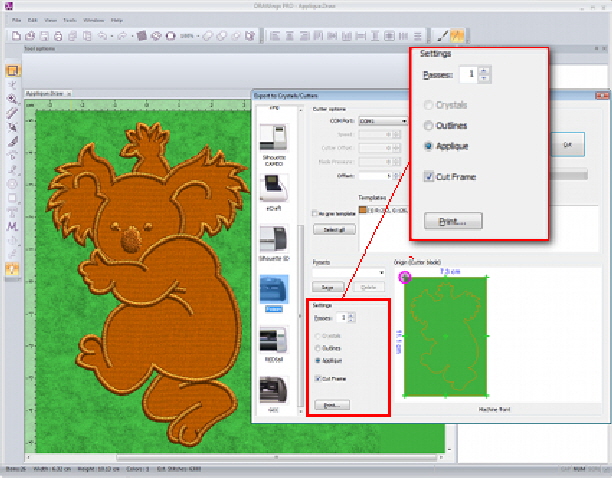
Task: Click the cut progress bar in the dialog
Action: point(568,175)
